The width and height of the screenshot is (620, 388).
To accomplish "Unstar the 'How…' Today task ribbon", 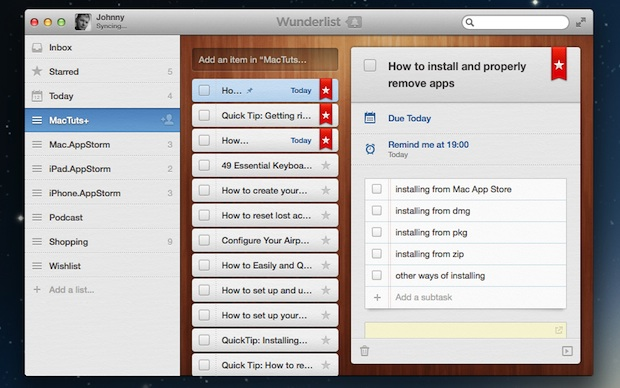I will (x=326, y=140).
